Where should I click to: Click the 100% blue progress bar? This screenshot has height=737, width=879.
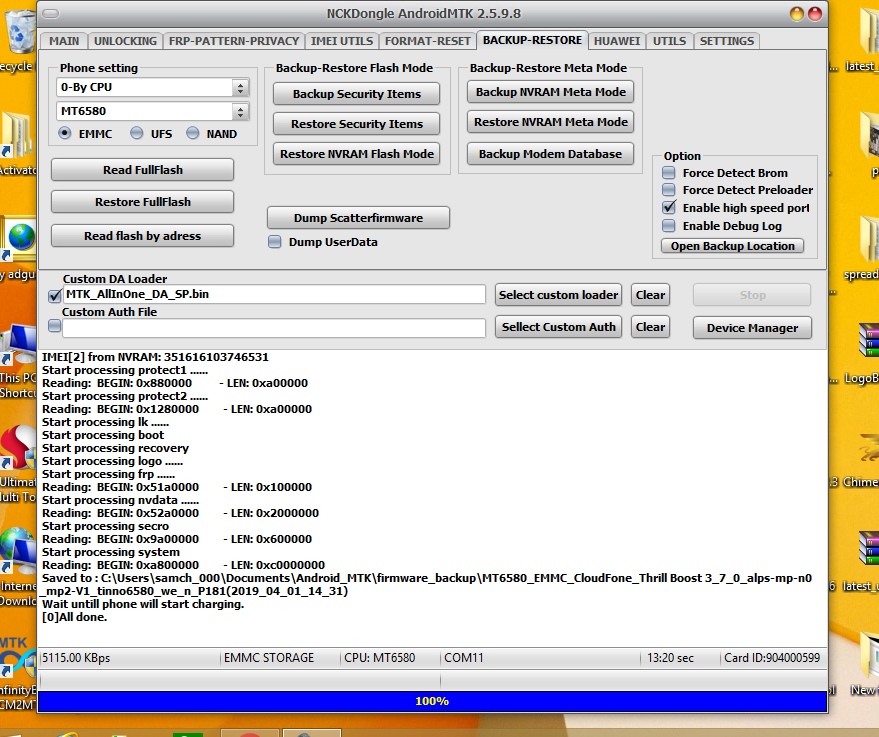432,701
